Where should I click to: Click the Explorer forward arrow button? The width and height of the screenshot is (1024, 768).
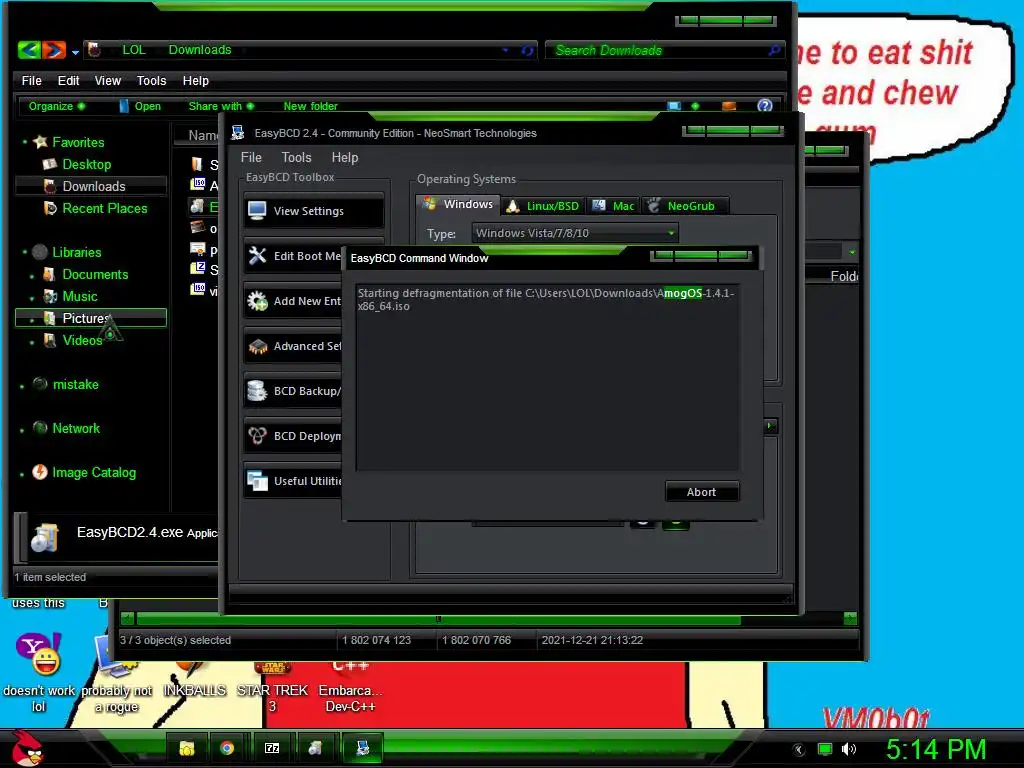pyautogui.click(x=54, y=50)
